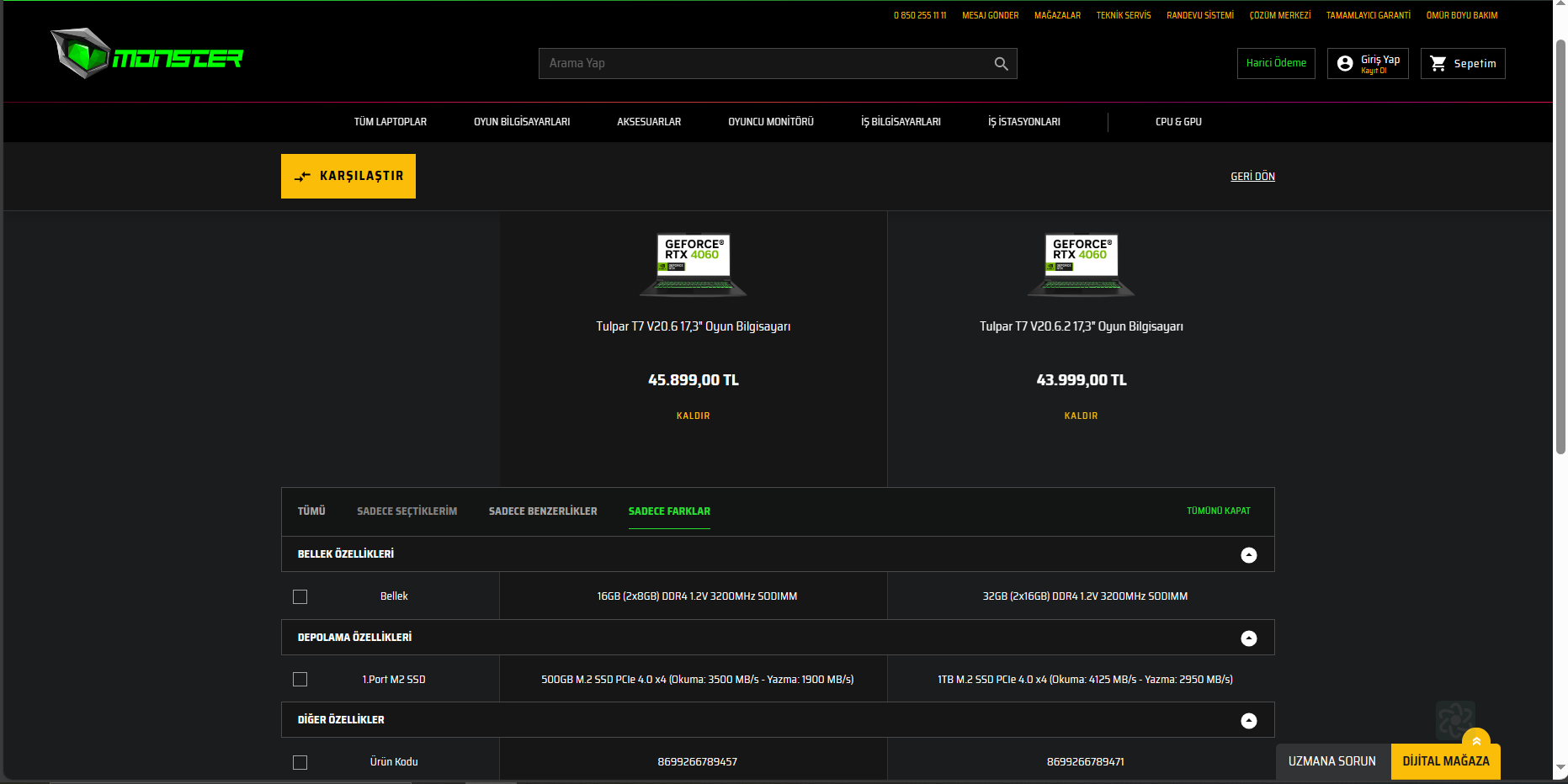
Task: Tick the Bellek row checkbox
Action: click(300, 596)
